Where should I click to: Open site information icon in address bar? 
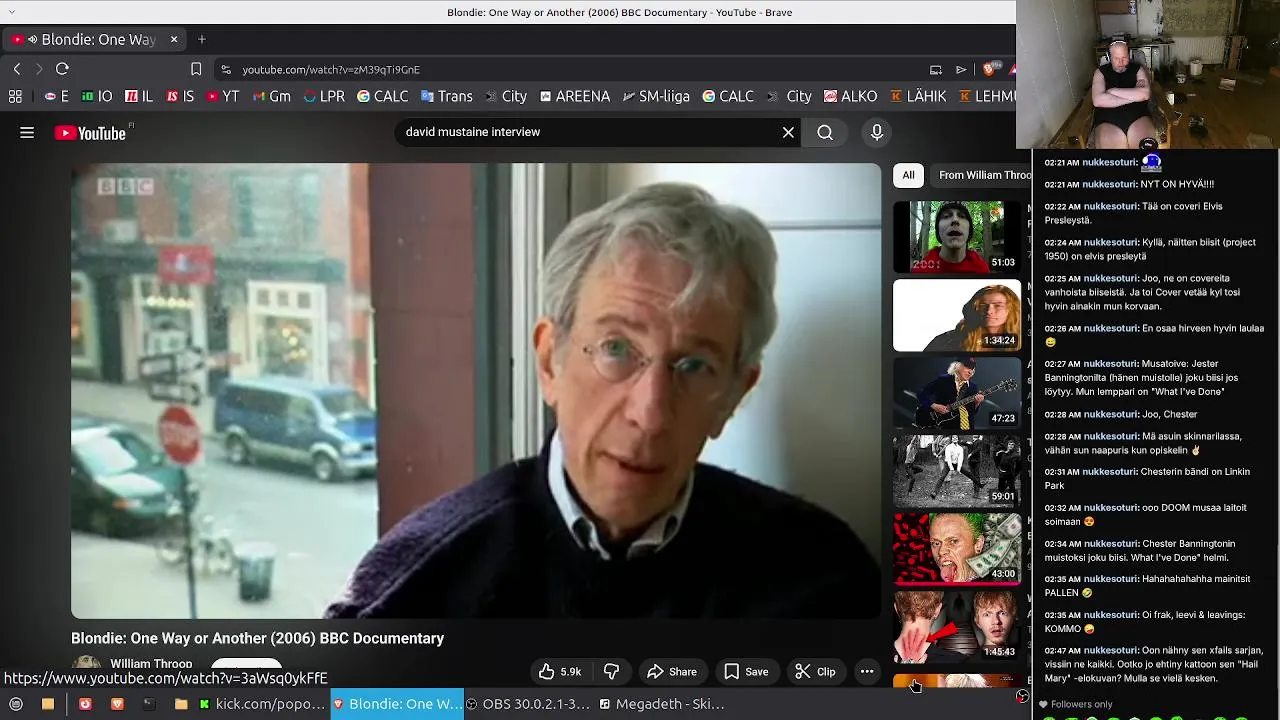226,70
